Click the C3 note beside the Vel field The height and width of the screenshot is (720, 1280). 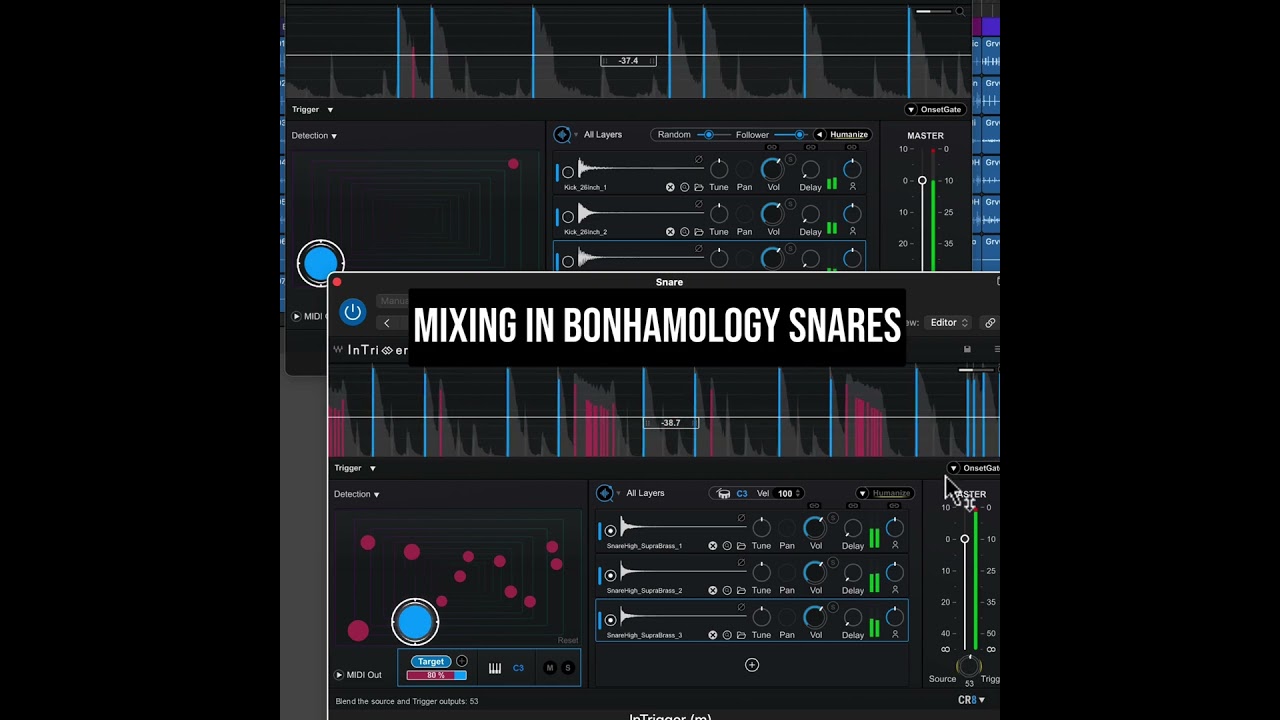(742, 493)
